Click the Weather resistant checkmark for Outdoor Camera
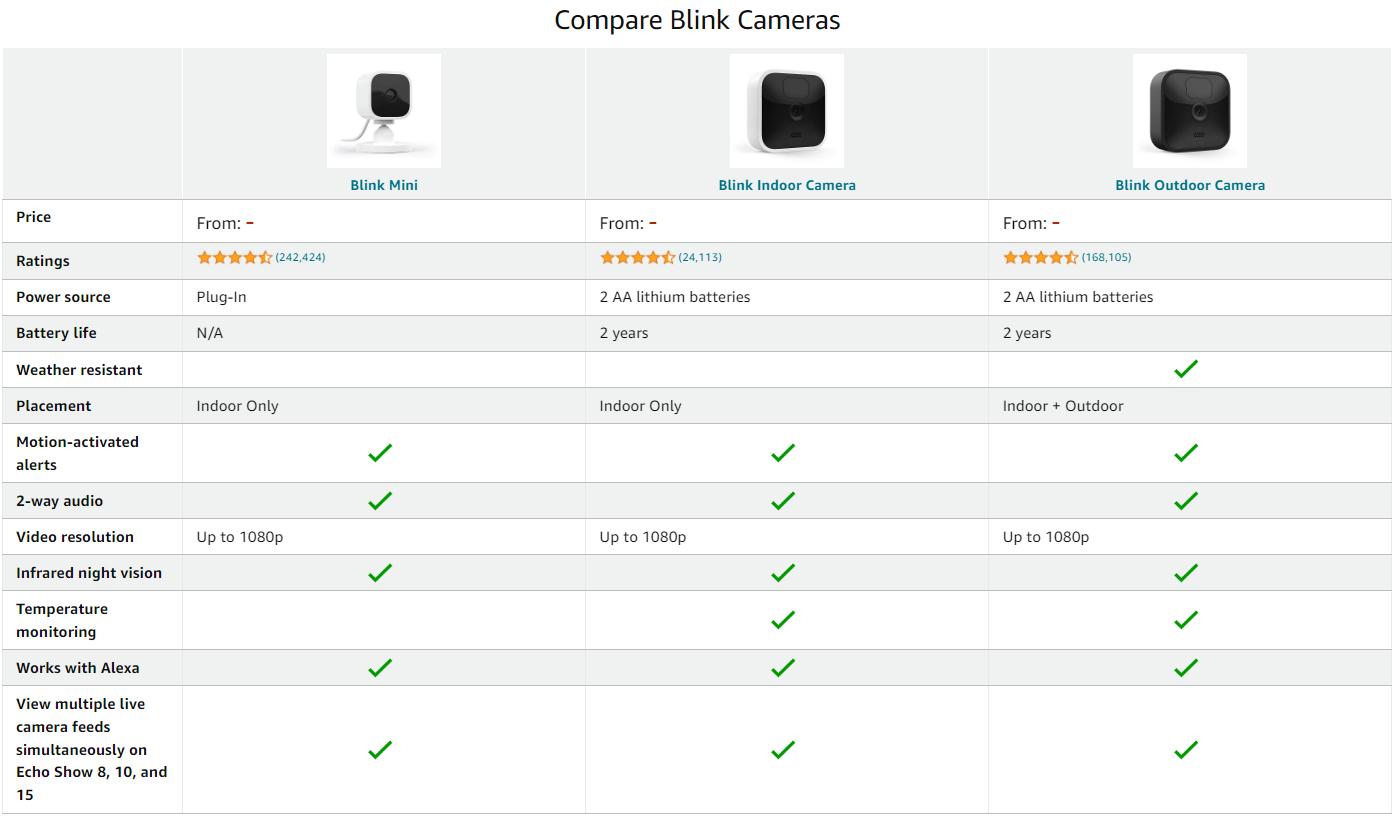This screenshot has height=817, width=1396. [x=1186, y=369]
